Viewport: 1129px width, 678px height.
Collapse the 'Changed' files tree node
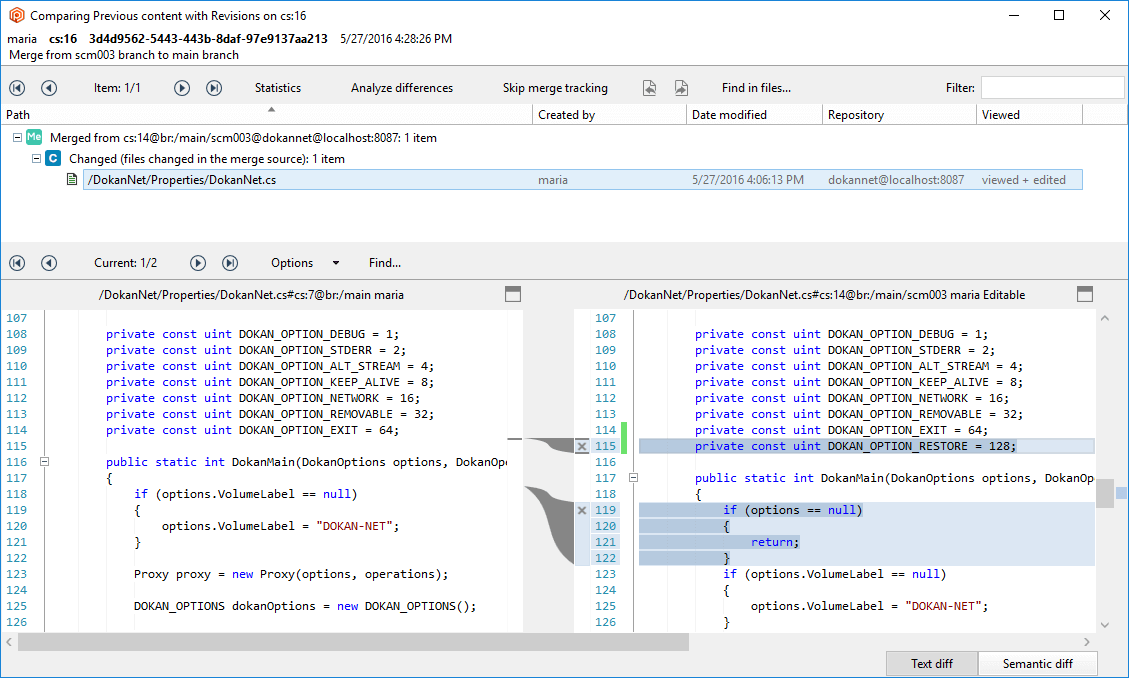click(x=36, y=158)
